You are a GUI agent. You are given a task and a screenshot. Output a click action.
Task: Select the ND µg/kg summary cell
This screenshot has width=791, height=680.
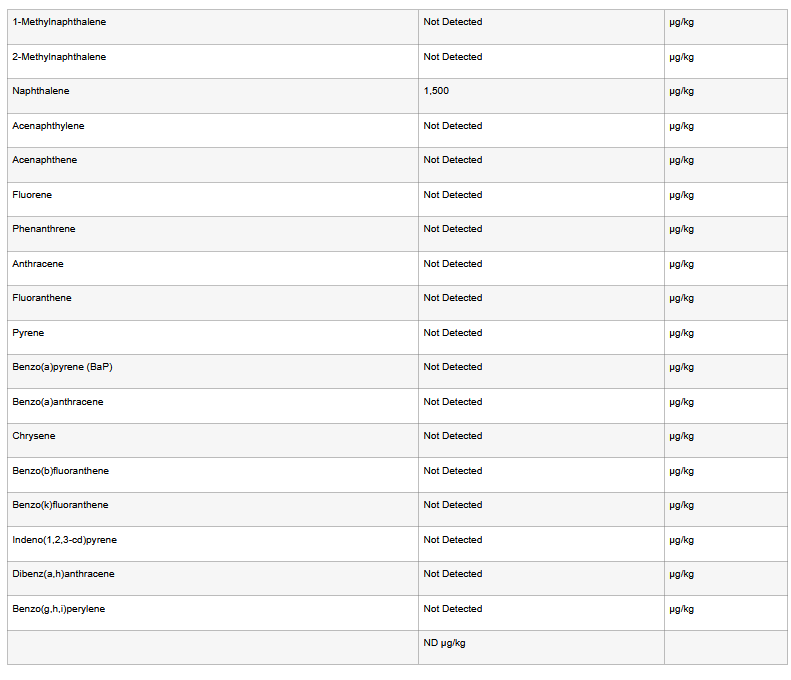444,643
